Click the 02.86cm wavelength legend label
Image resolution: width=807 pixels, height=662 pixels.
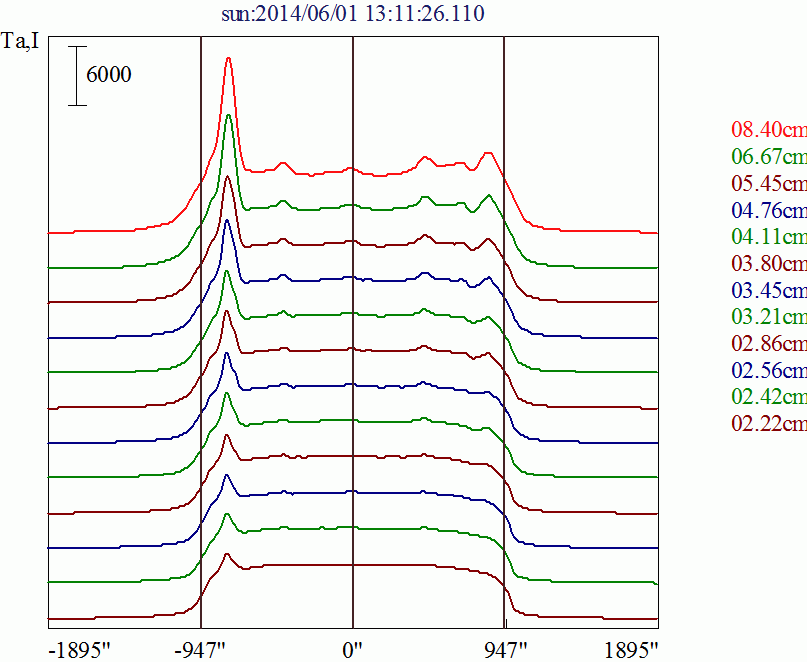[x=769, y=343]
